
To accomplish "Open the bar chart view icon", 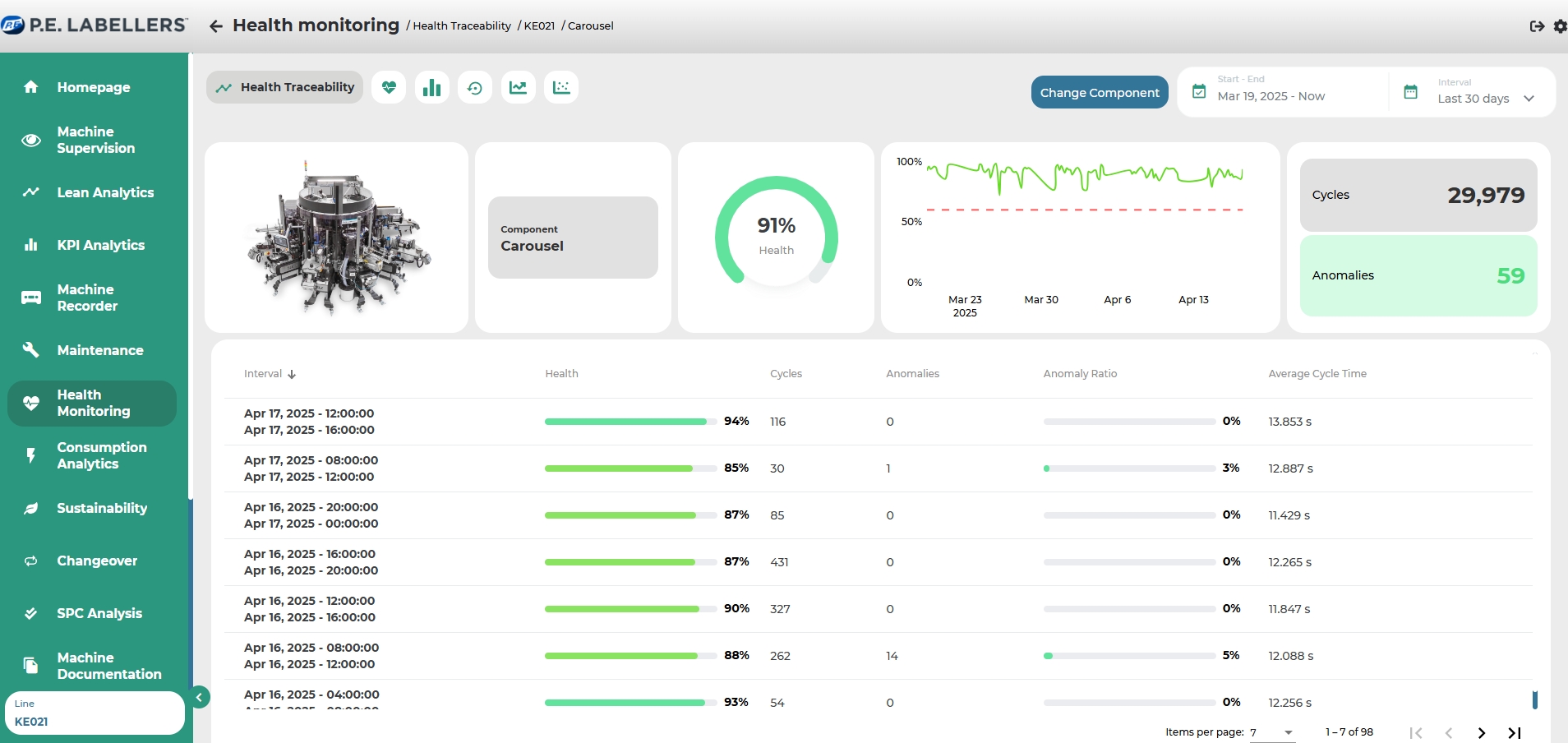I will 431,87.
